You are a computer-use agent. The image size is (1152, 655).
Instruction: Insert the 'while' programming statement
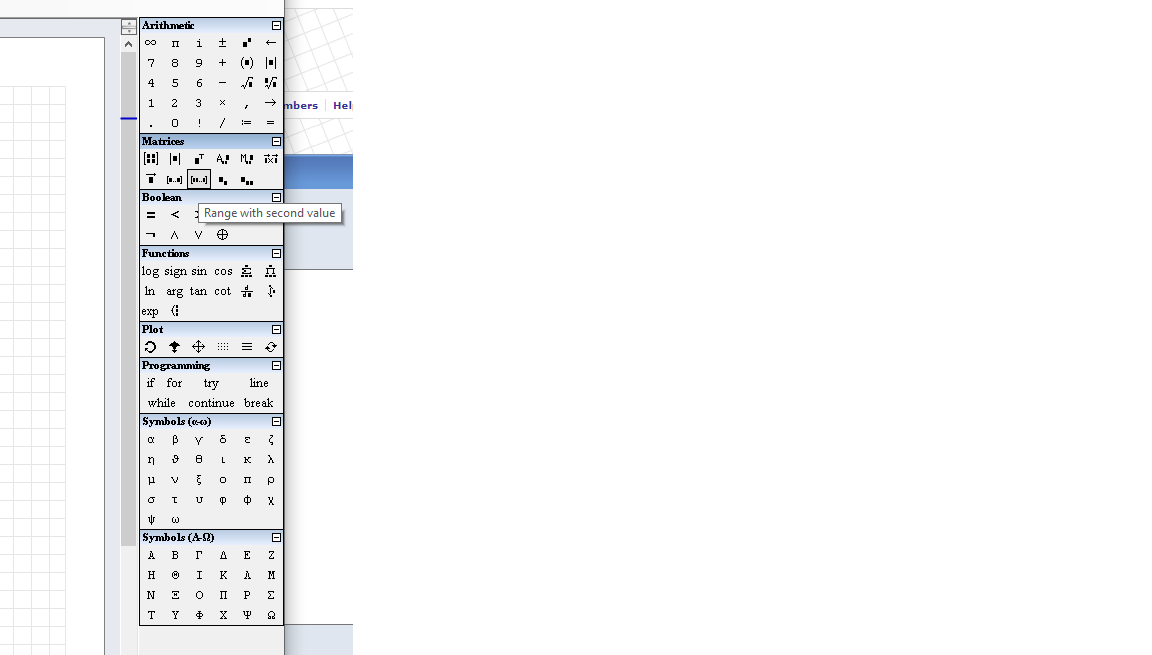tap(161, 403)
